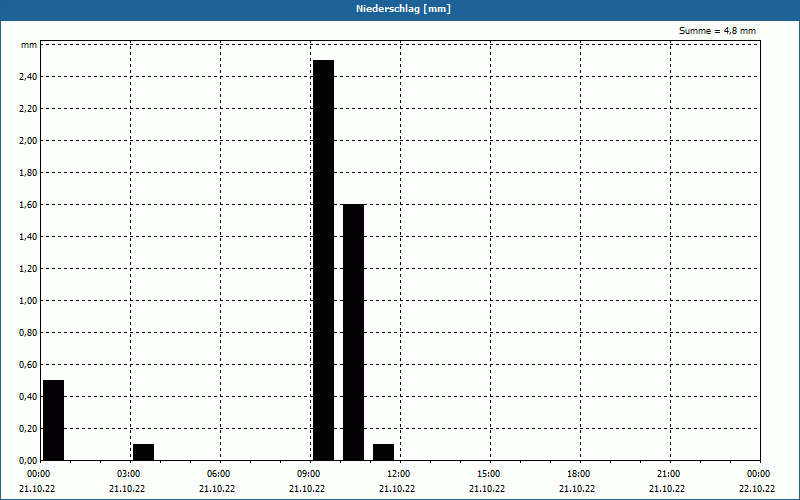Click the 03:00 time label
Image resolution: width=800 pixels, height=500 pixels.
(x=131, y=474)
